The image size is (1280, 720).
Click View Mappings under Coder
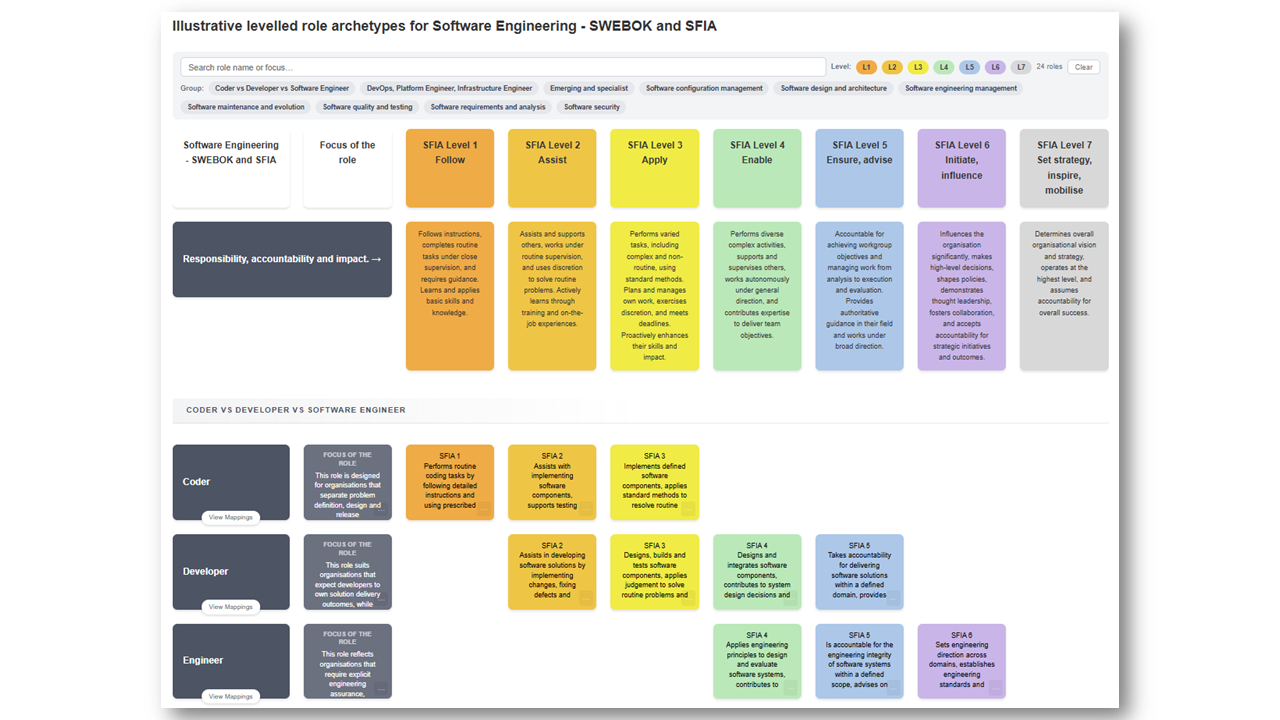coord(231,517)
